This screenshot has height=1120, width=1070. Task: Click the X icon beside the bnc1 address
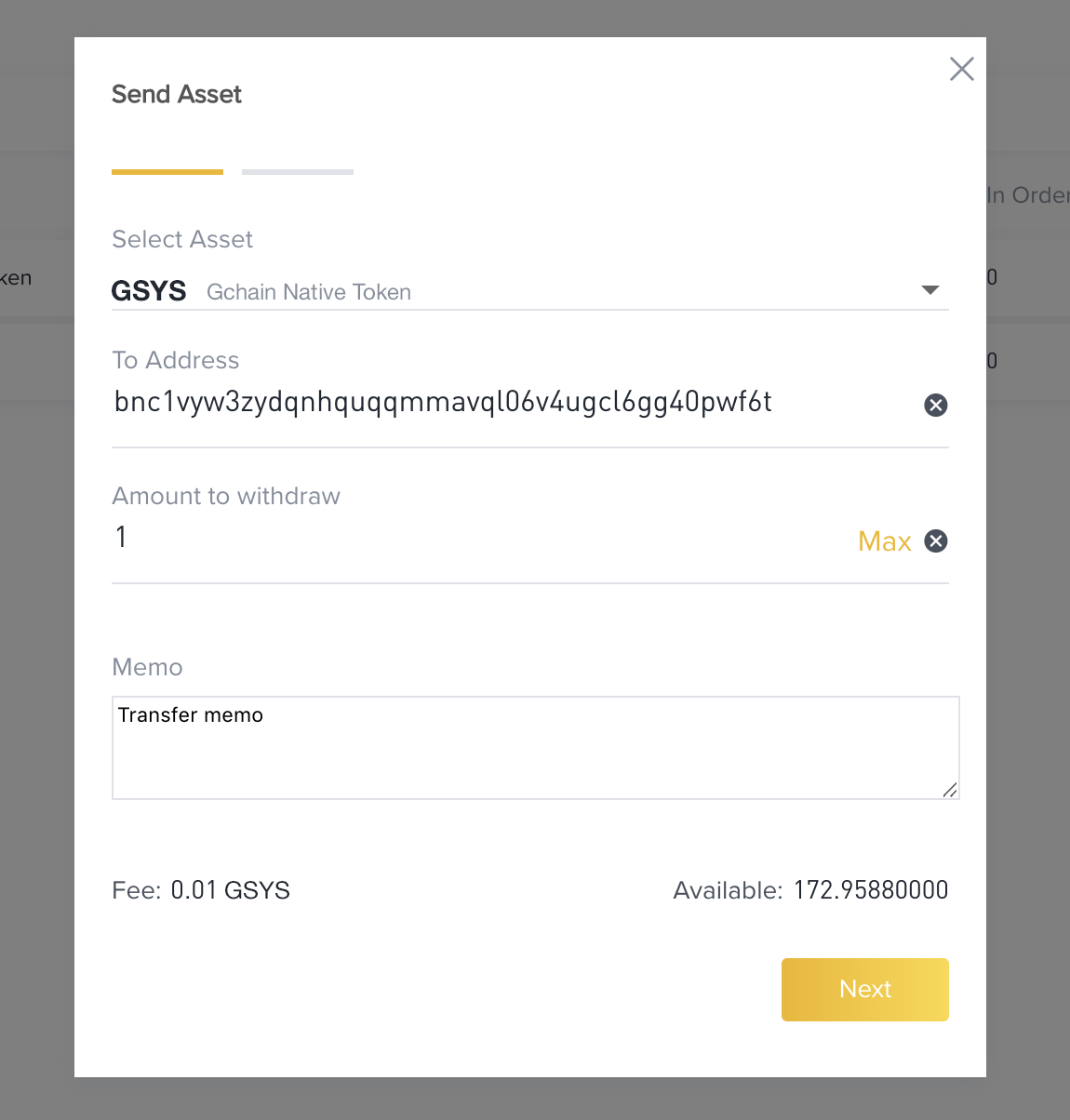click(x=936, y=405)
